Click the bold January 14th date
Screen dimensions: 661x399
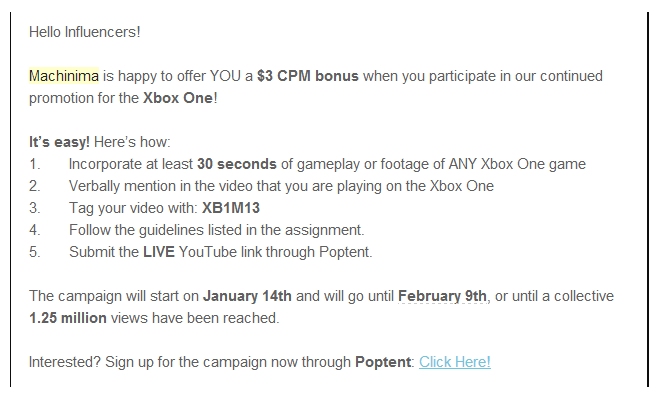247,296
